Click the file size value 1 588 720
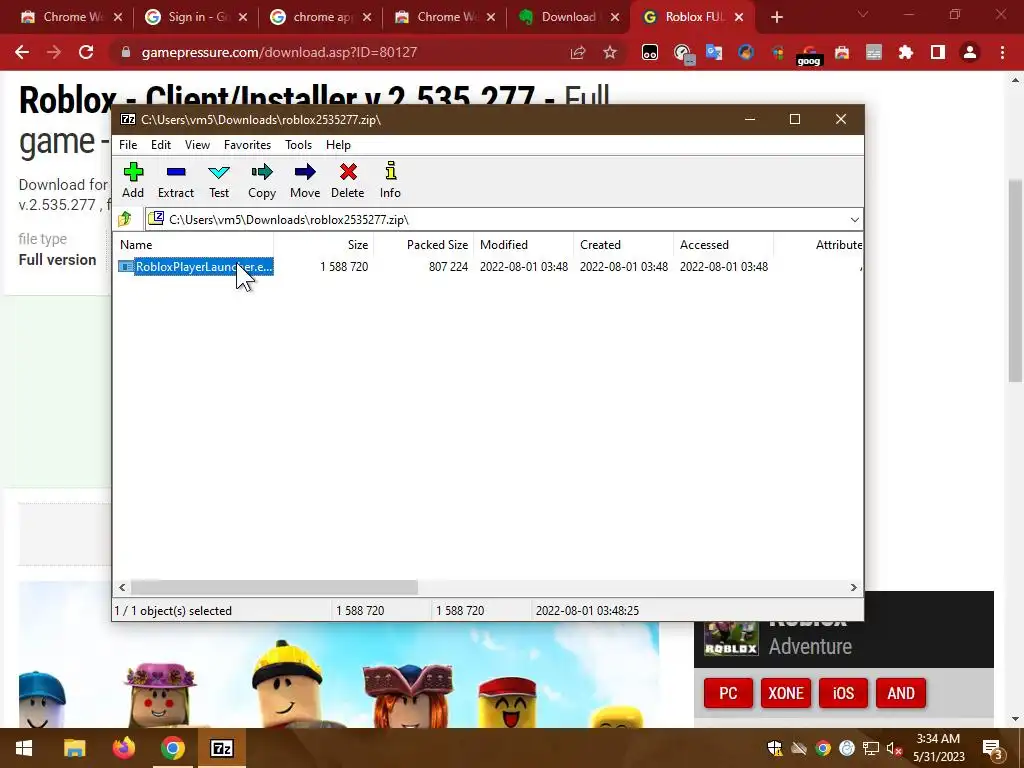 point(344,266)
